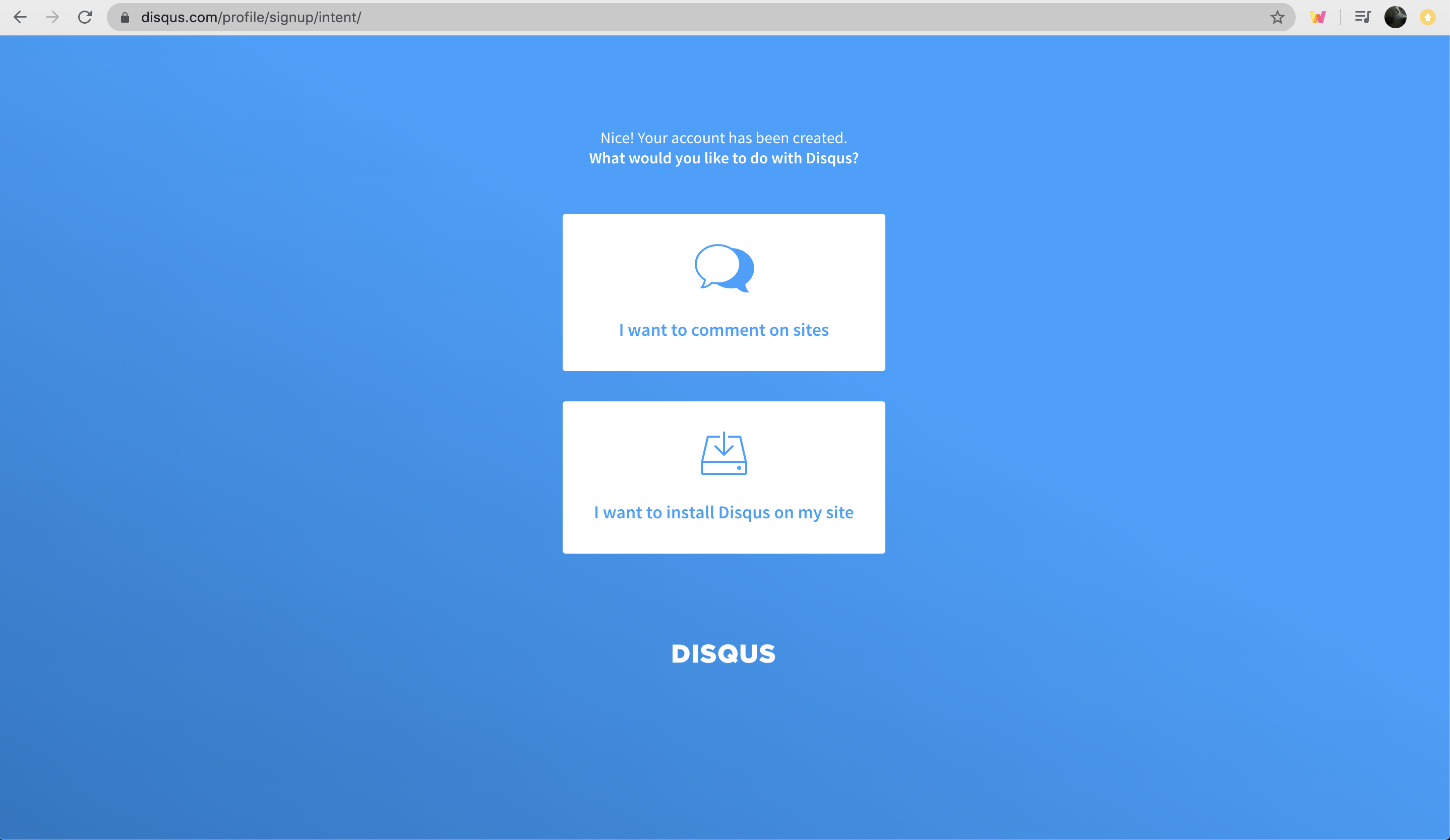1450x840 pixels.
Task: Focus the address bar URL text
Action: (x=251, y=17)
